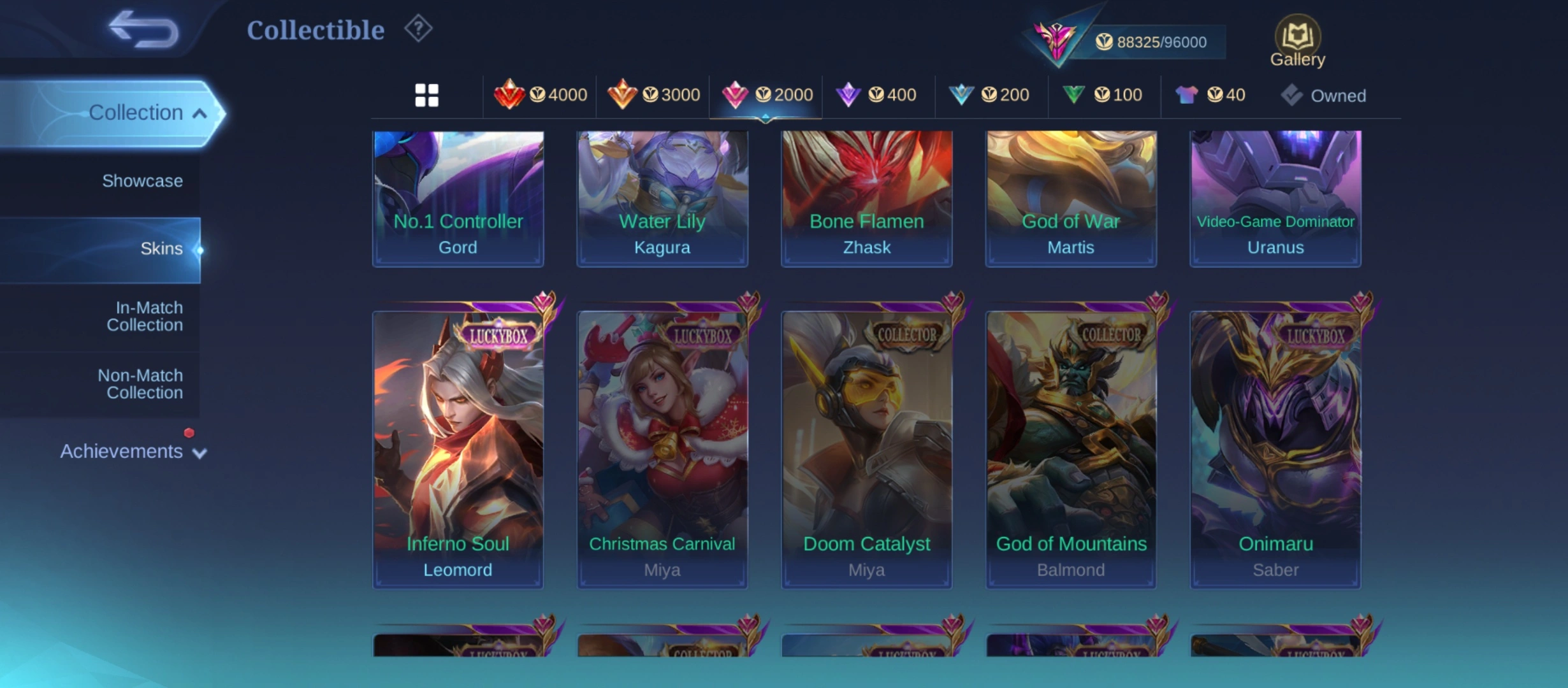The height and width of the screenshot is (688, 1568).
Task: Filter by the 200 blue gem tier
Action: pos(989,95)
